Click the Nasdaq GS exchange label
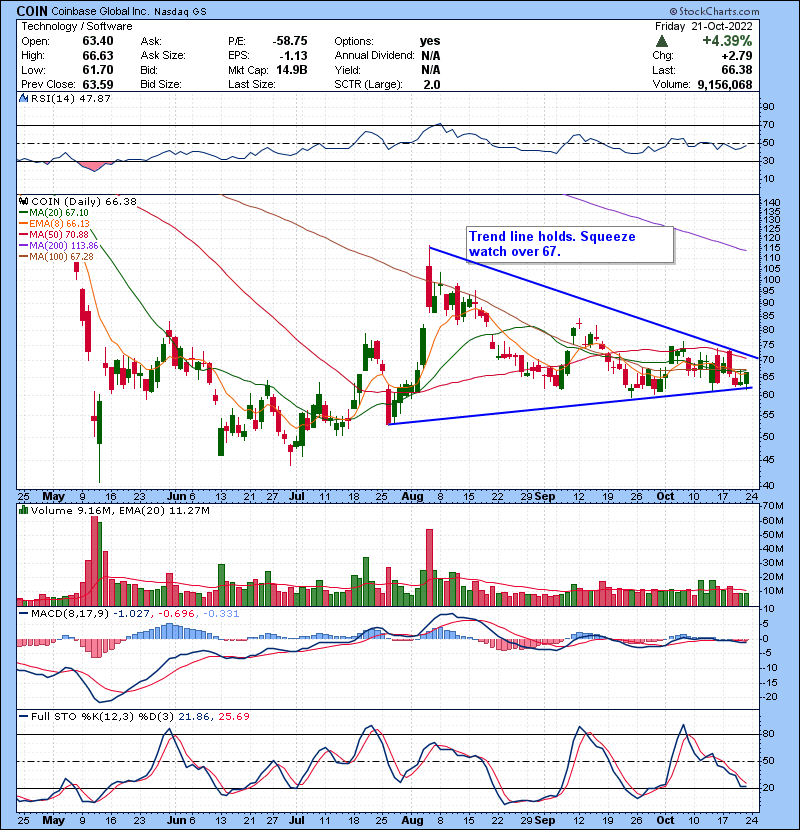800x830 pixels. tap(181, 11)
